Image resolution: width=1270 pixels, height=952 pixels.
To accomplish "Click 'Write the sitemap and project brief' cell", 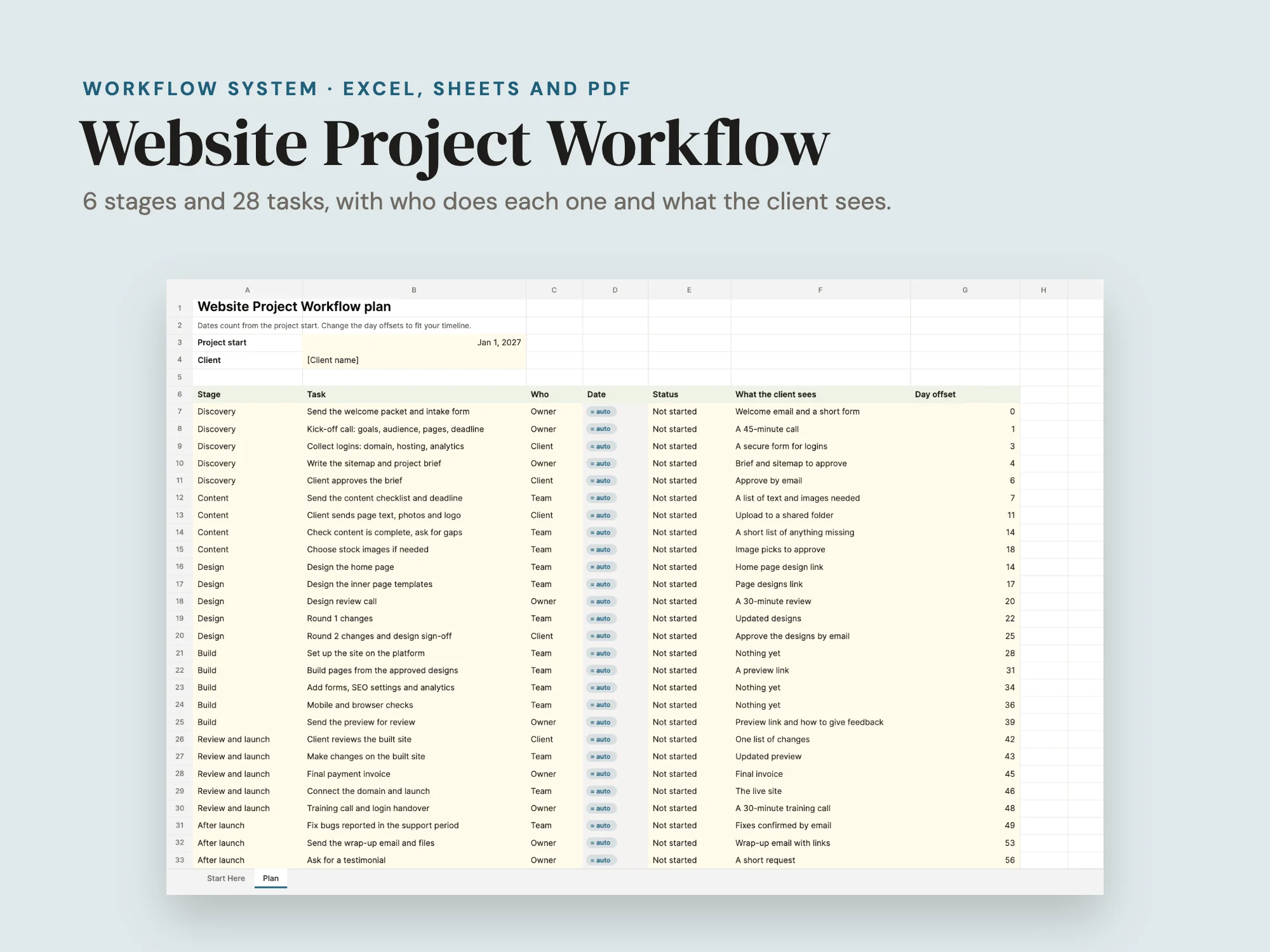I will (414, 463).
